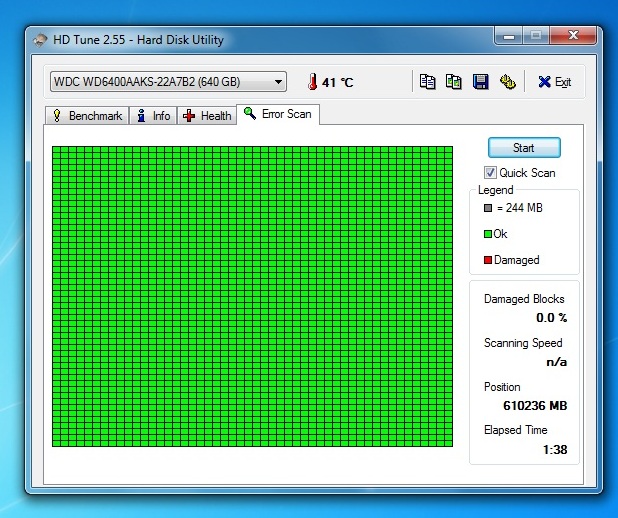The height and width of the screenshot is (518, 618).
Task: Click the Start scan button
Action: pos(524,148)
